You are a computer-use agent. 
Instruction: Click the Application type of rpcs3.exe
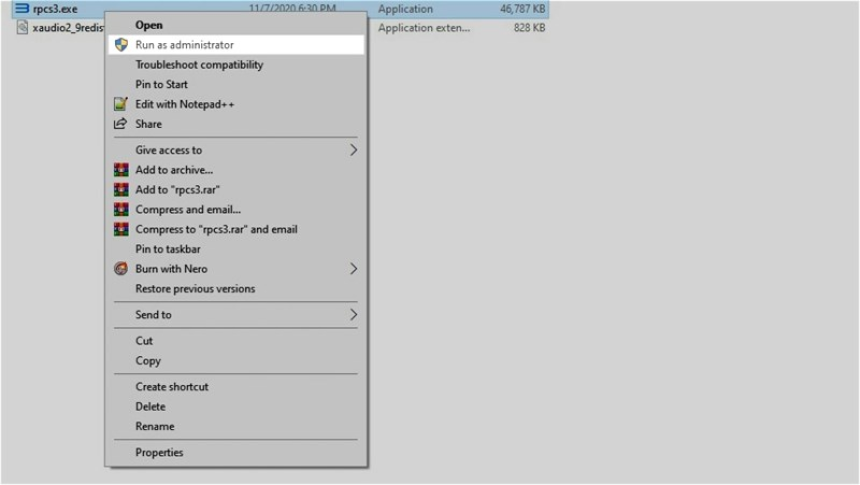(x=405, y=9)
